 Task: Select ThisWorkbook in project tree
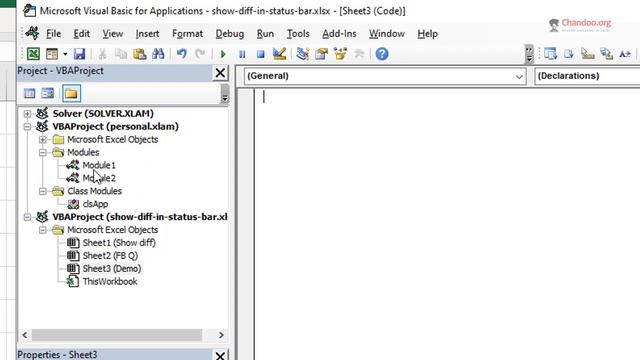click(110, 282)
